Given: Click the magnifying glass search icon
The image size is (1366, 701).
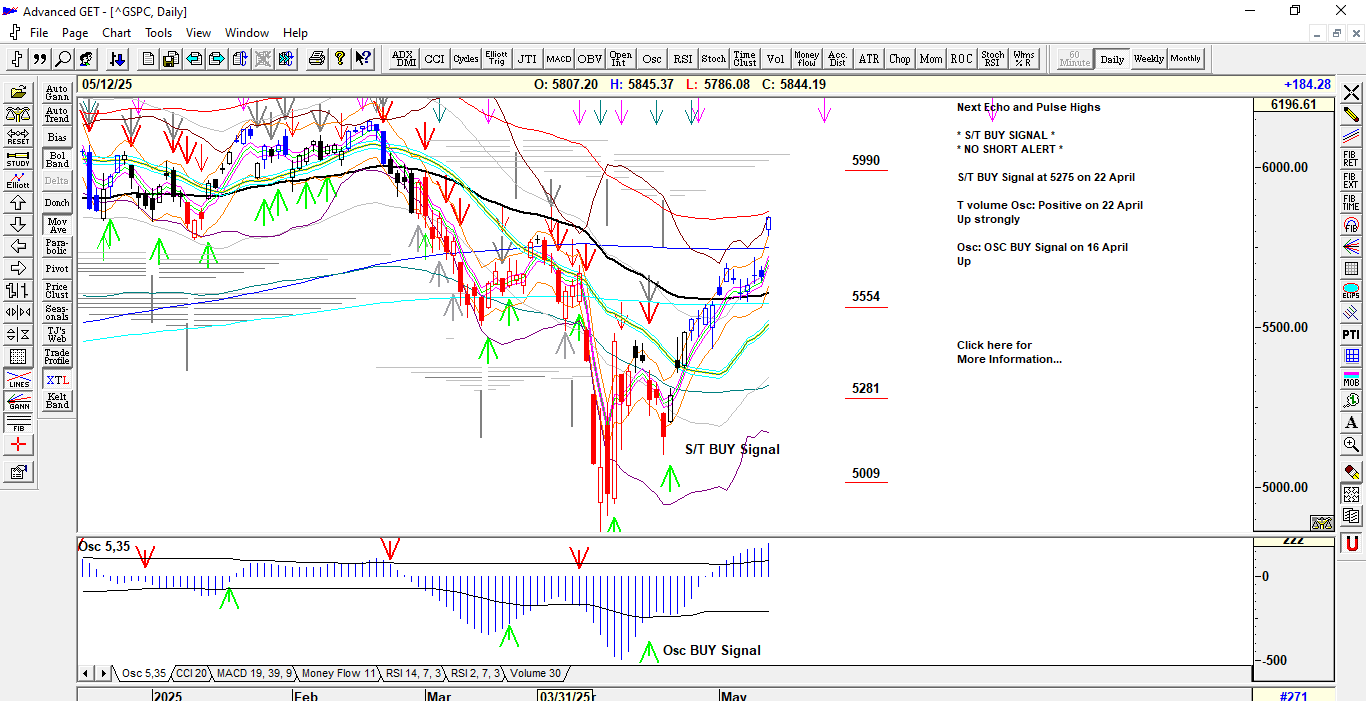Looking at the screenshot, I should pyautogui.click(x=63, y=59).
